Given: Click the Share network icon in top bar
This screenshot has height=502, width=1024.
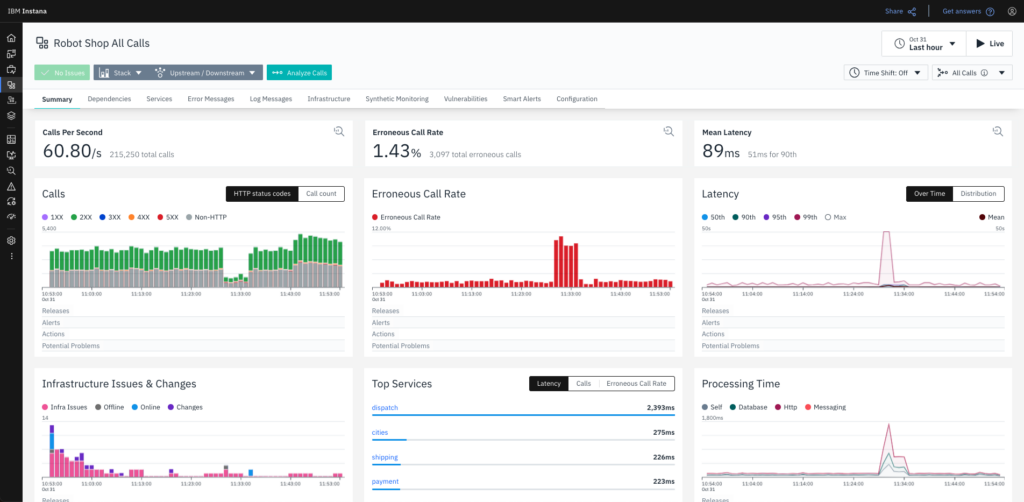Looking at the screenshot, I should (912, 11).
